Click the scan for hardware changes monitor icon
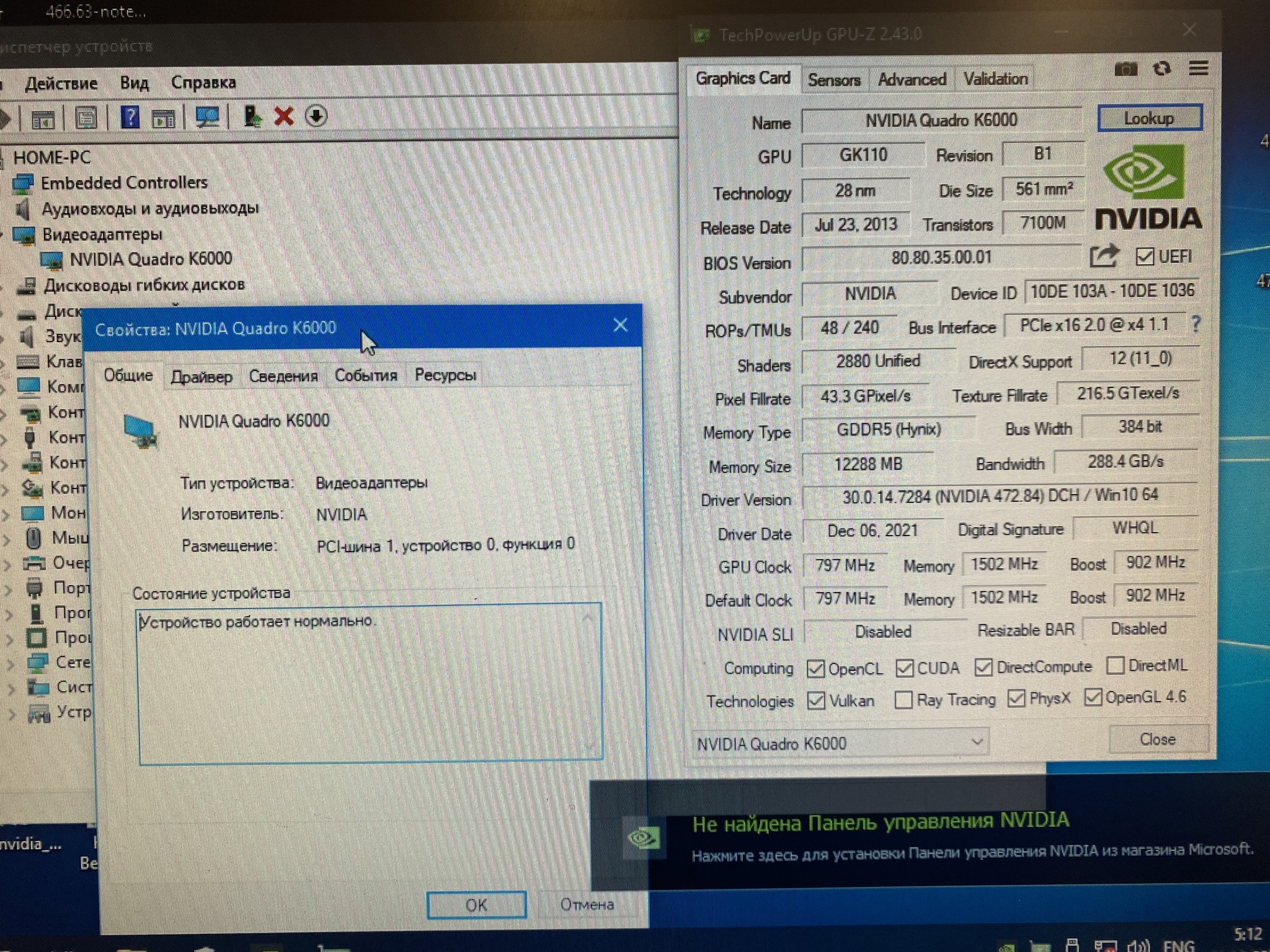 (206, 117)
